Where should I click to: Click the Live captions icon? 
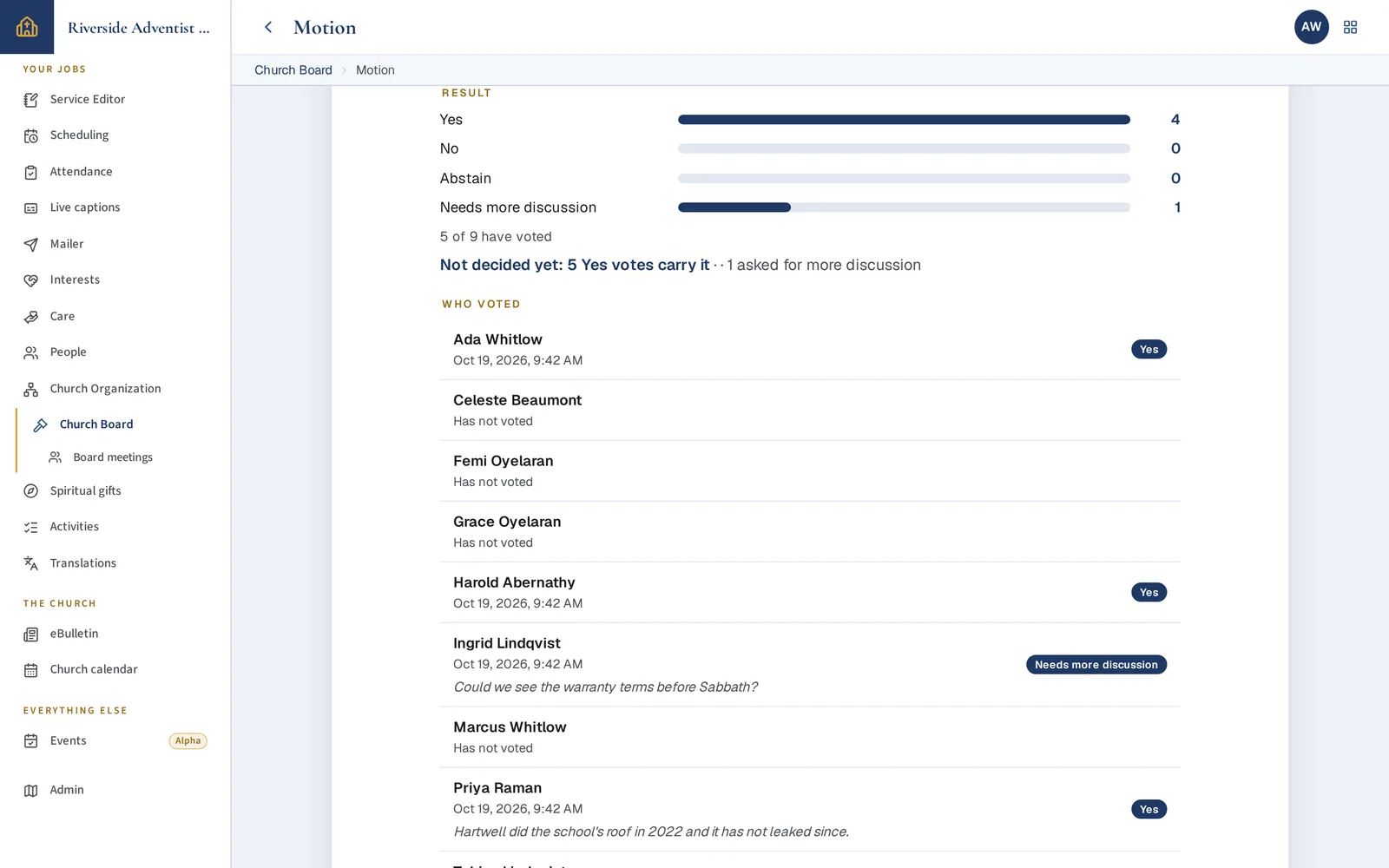coord(31,207)
